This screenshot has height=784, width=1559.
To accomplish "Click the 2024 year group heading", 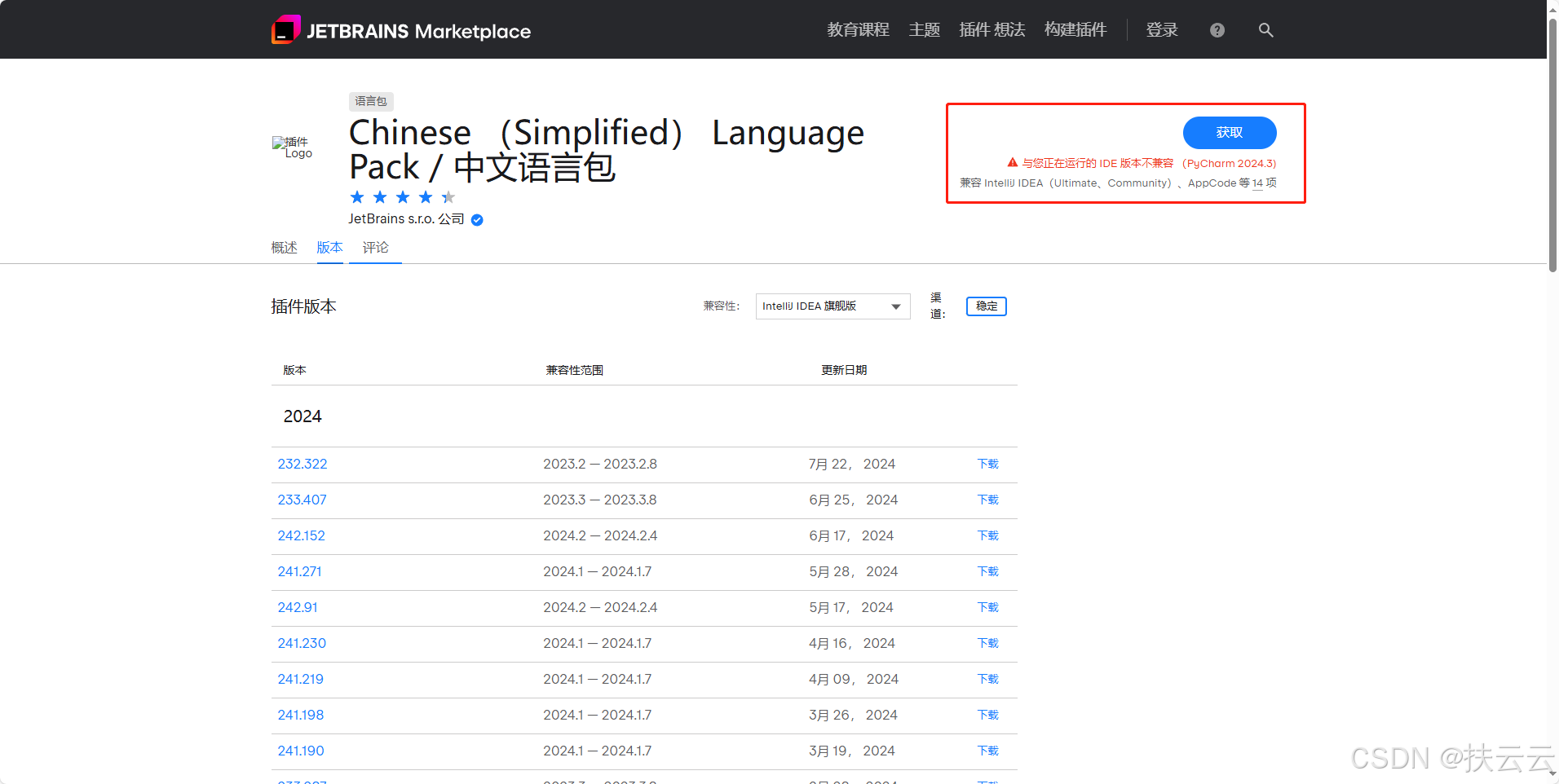I will [303, 416].
